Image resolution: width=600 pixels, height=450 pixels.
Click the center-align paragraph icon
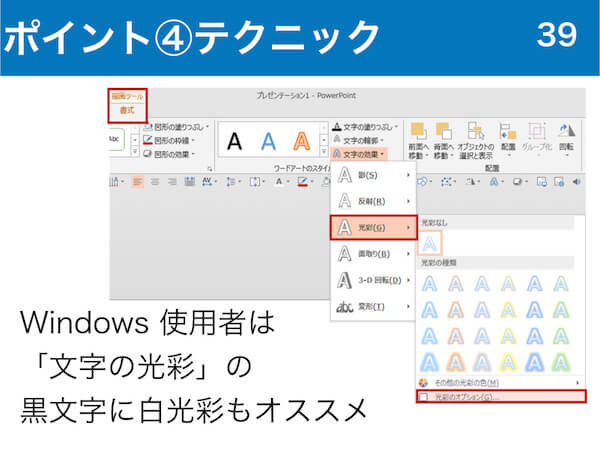[155, 182]
